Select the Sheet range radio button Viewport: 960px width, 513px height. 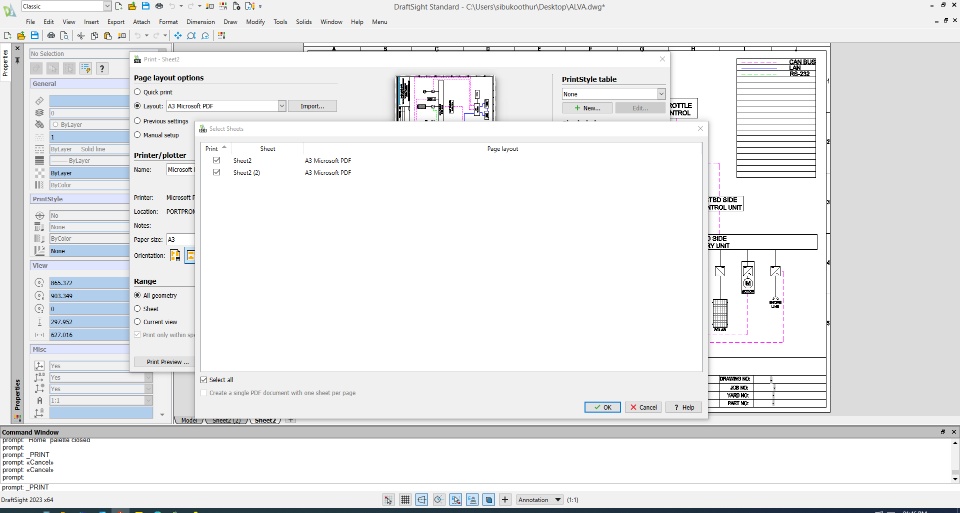click(137, 309)
